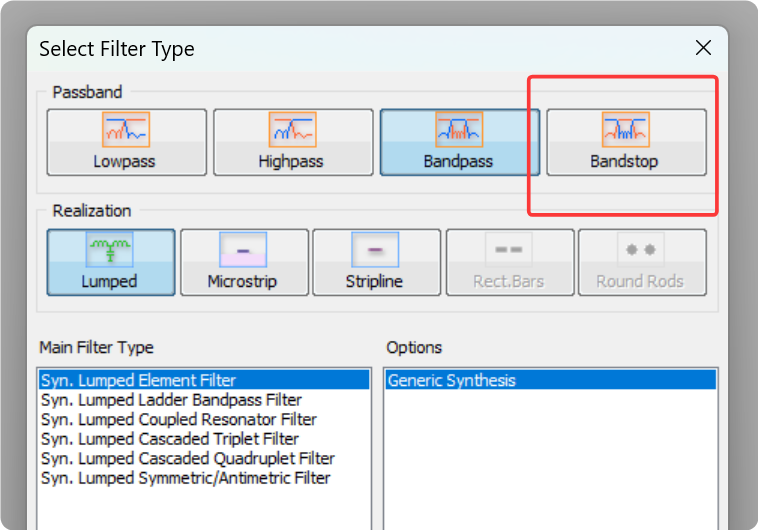Pick Syn. Lumped Cascaded Triplet Filter
Viewport: 758px width, 530px height.
(x=169, y=439)
